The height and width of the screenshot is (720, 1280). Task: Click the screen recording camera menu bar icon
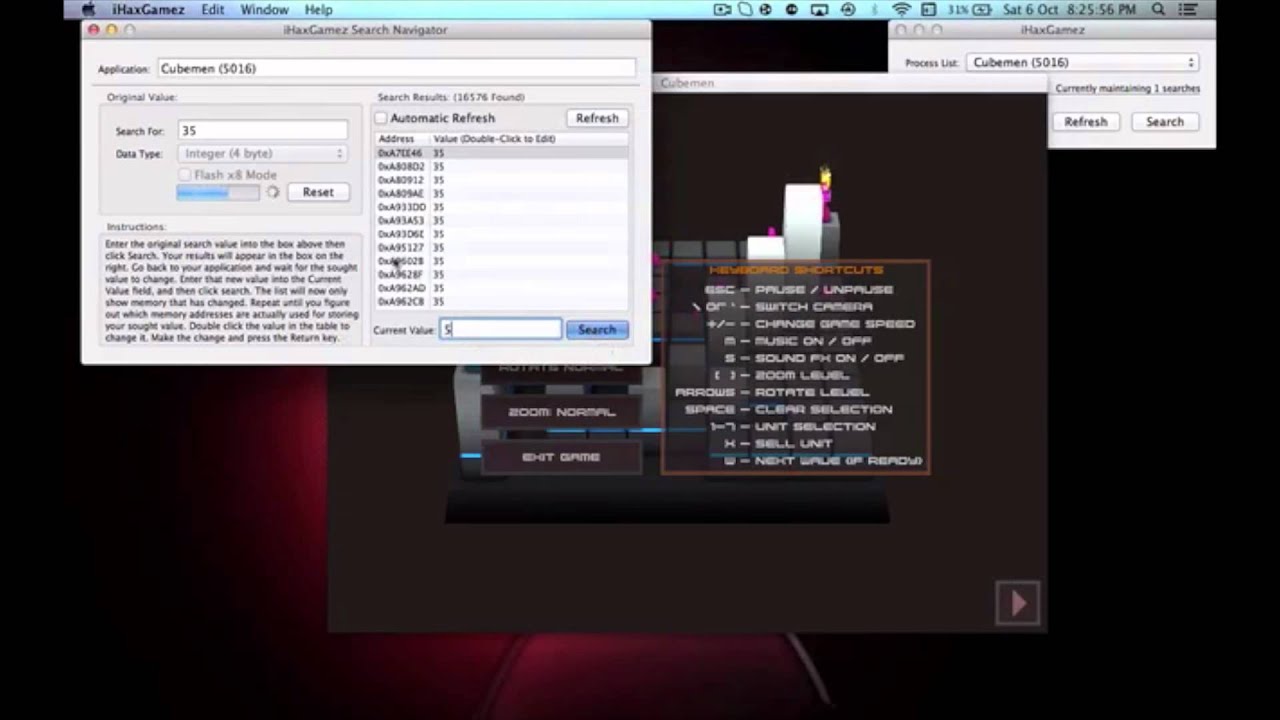pyautogui.click(x=723, y=10)
